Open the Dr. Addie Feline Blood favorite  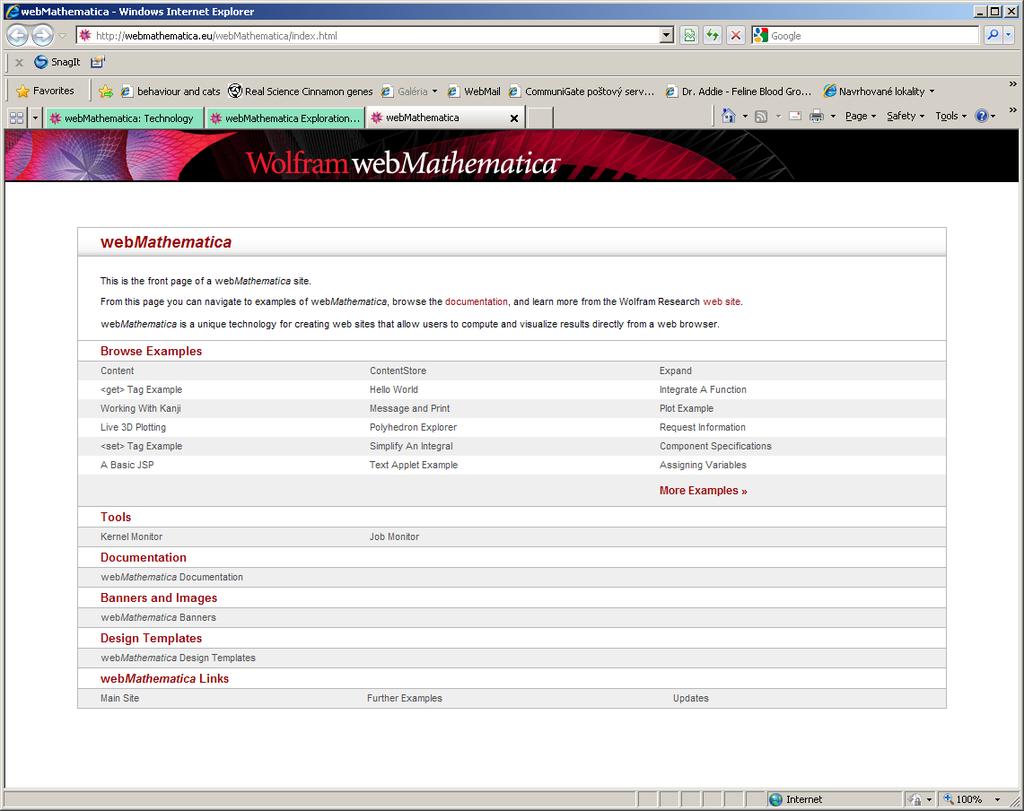pyautogui.click(x=738, y=91)
